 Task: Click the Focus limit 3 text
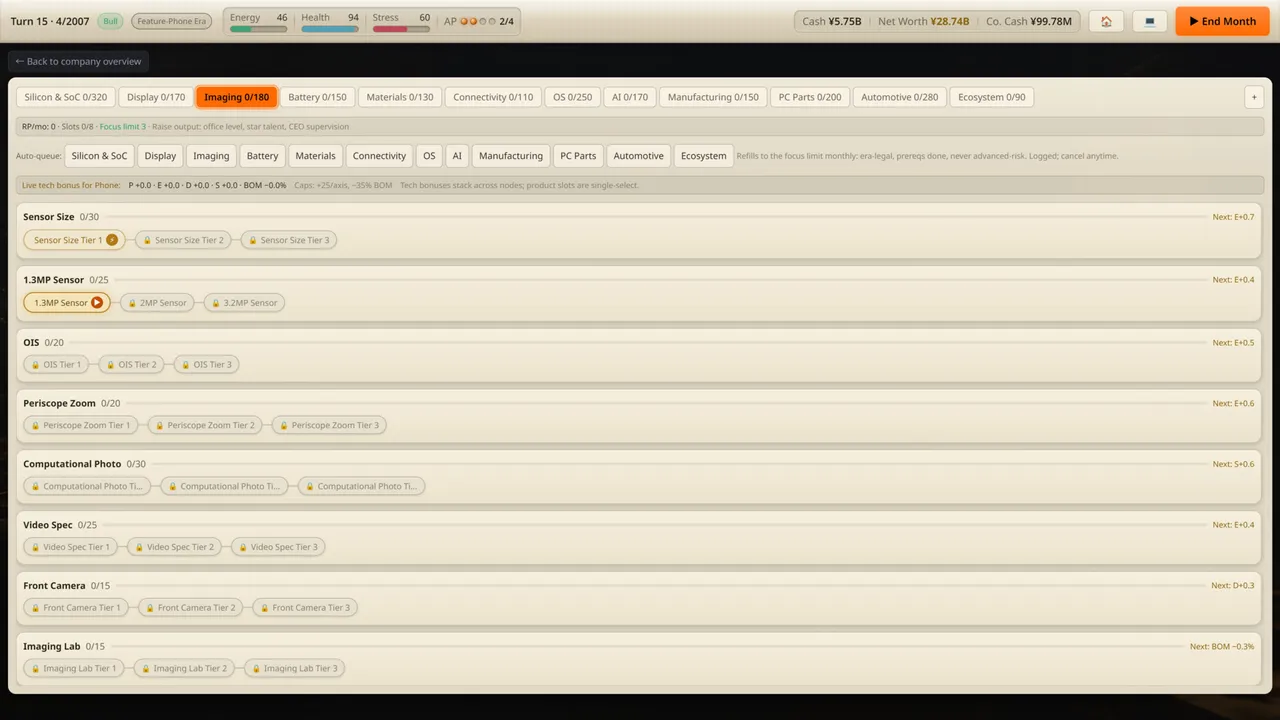point(123,127)
